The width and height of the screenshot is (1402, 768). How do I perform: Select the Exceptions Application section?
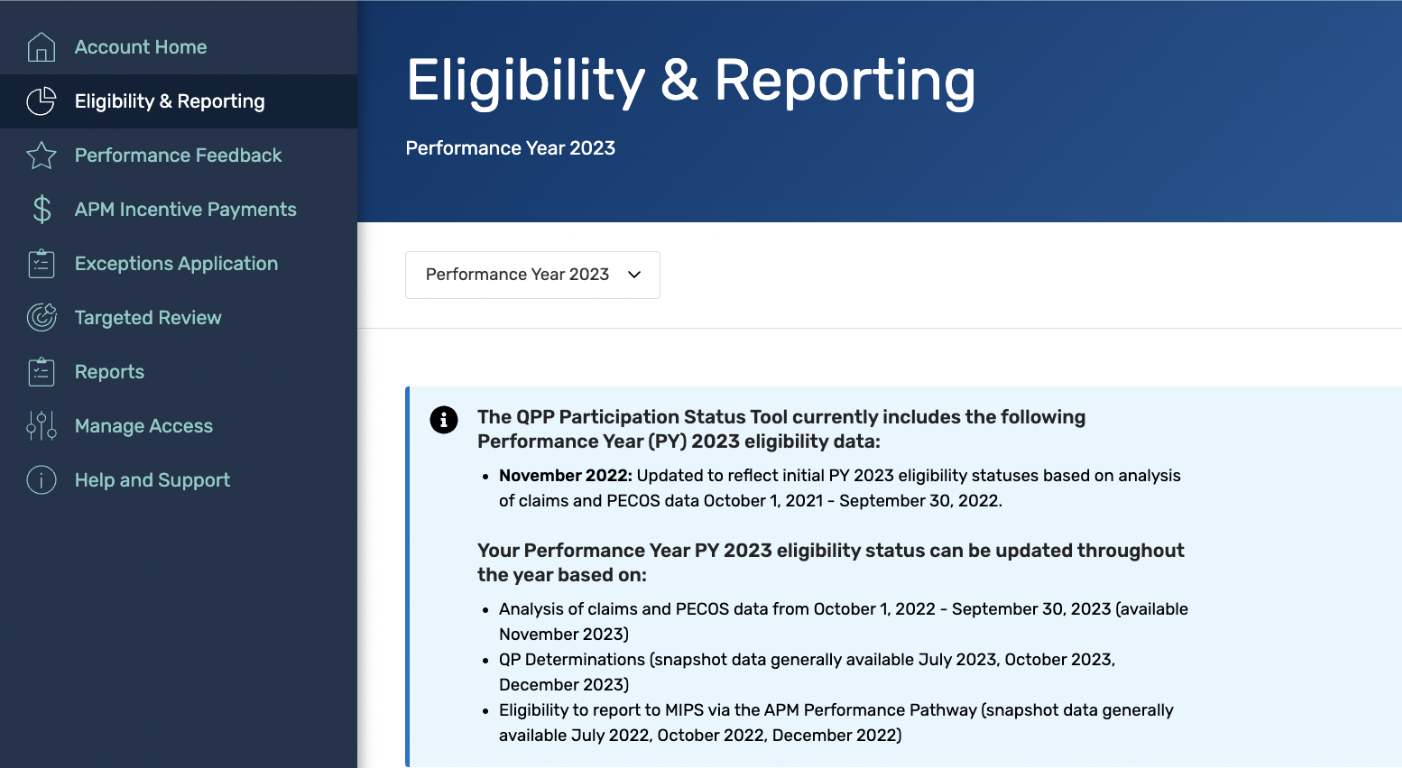point(176,263)
